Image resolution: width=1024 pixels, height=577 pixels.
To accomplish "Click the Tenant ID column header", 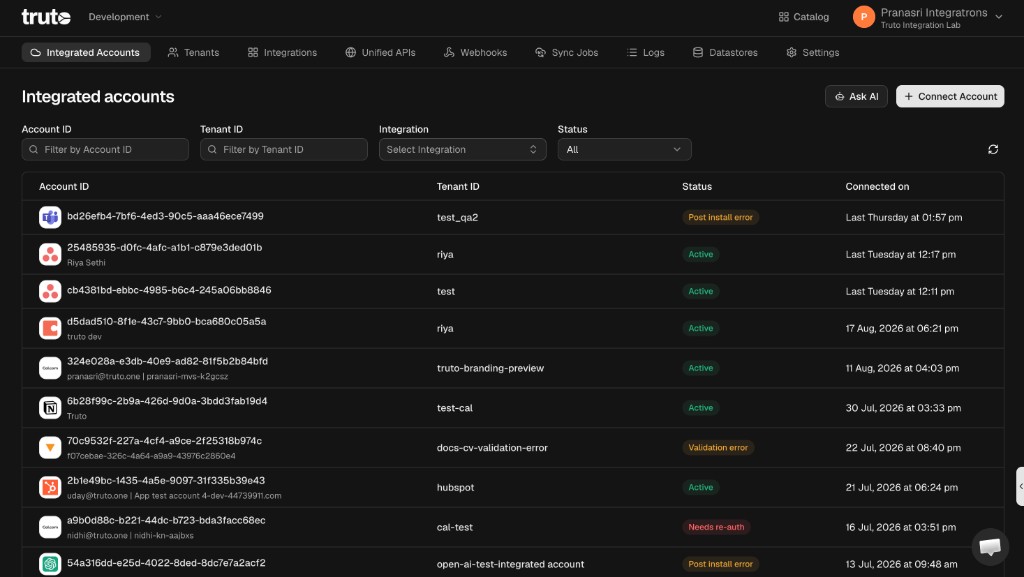I will click(458, 187).
